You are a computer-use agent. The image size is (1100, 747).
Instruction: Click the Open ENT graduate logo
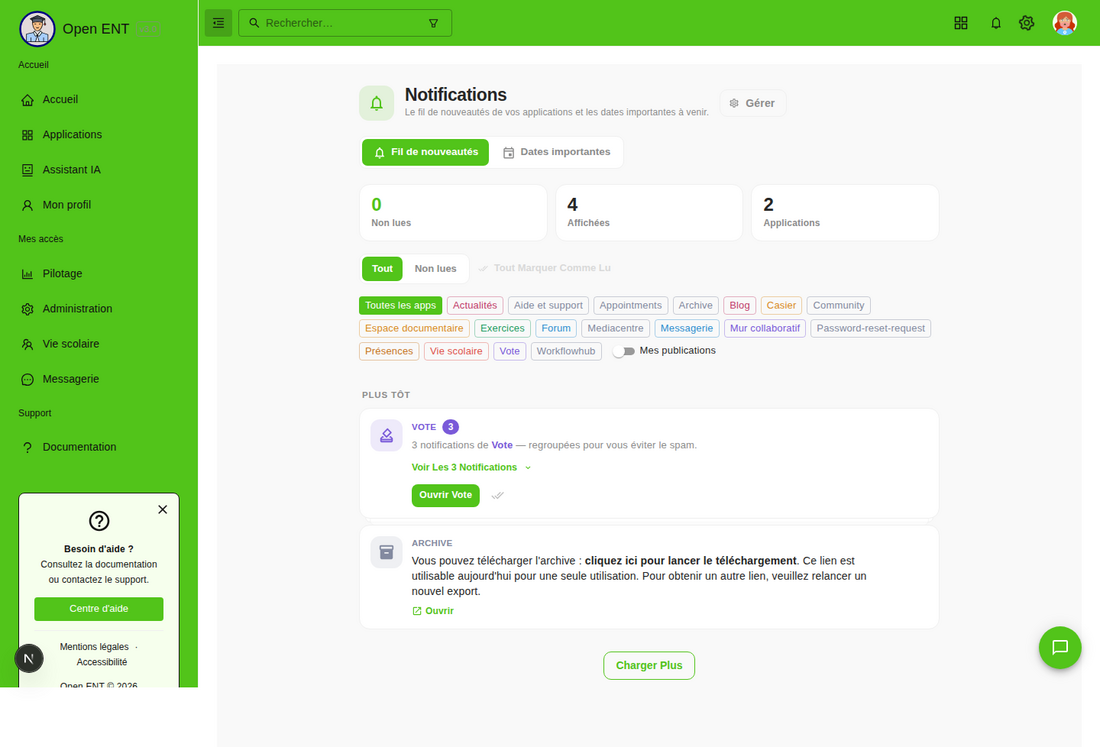coord(37,29)
